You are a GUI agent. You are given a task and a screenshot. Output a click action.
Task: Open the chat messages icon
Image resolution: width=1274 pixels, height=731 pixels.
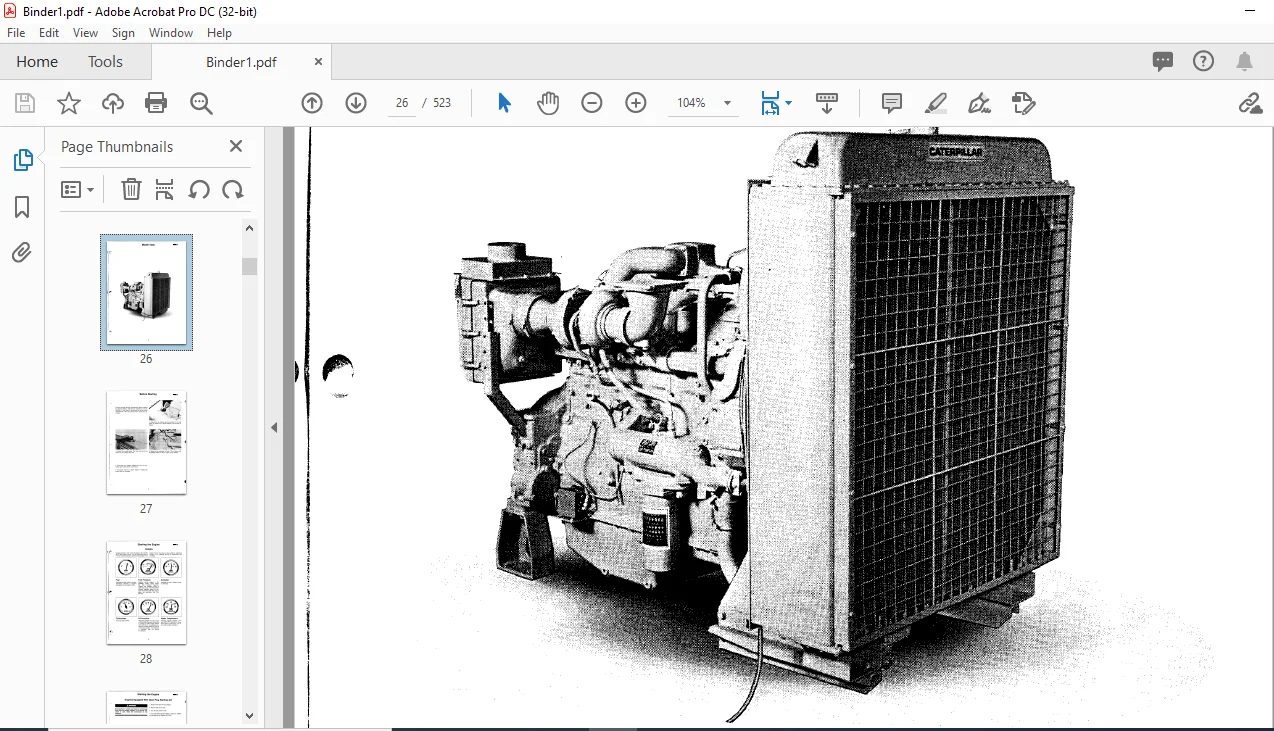[x=1163, y=61]
